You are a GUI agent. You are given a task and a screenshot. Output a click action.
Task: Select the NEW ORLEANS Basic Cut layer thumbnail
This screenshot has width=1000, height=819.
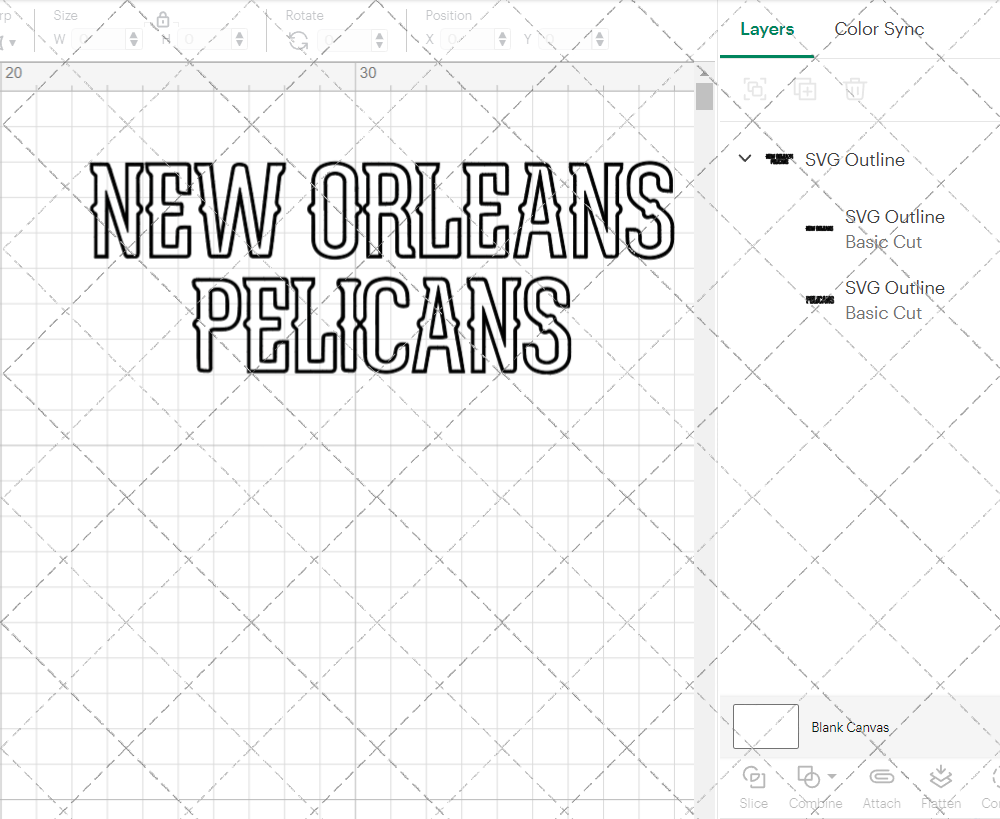(x=820, y=228)
